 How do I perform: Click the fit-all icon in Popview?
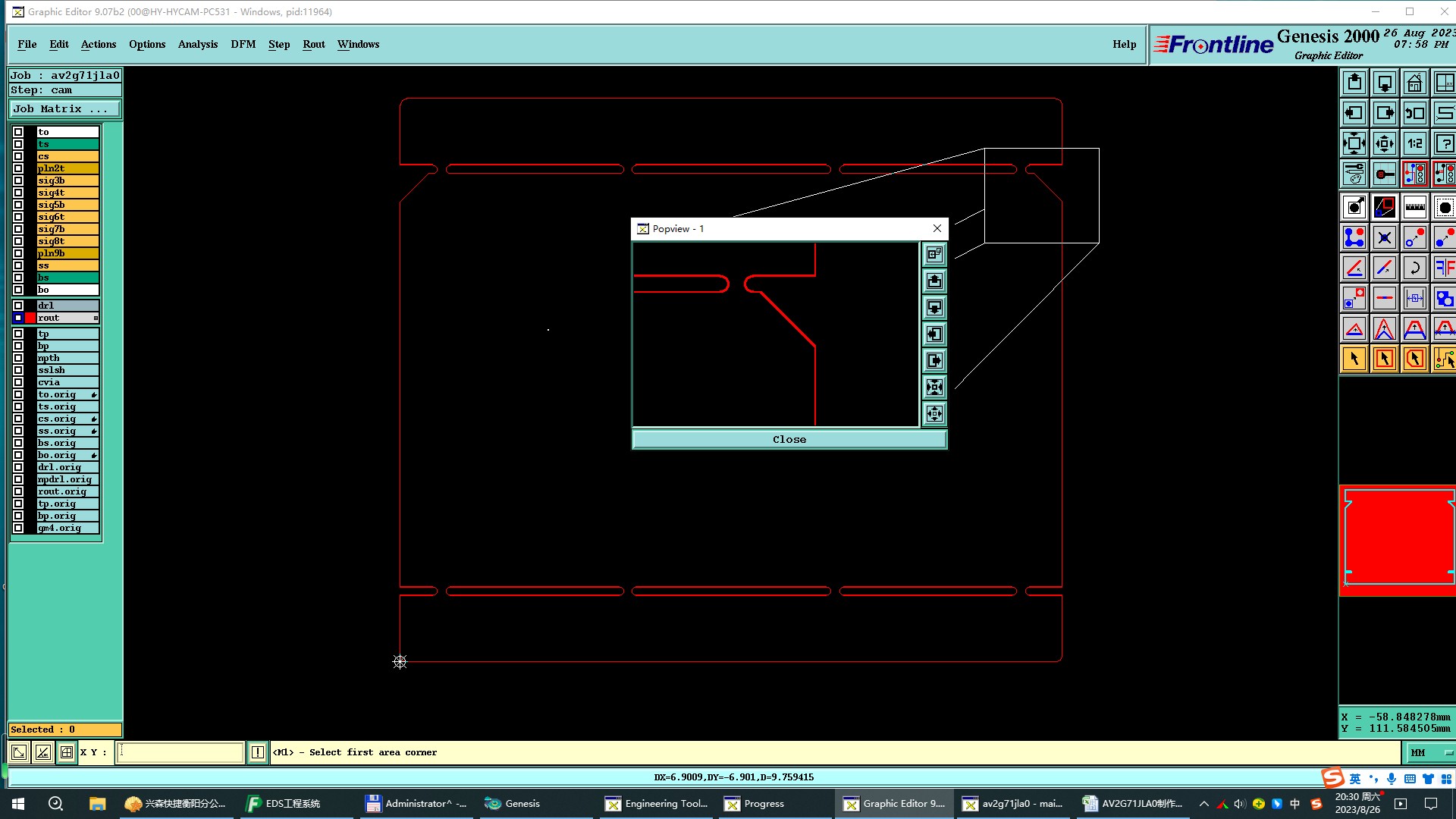pyautogui.click(x=934, y=388)
